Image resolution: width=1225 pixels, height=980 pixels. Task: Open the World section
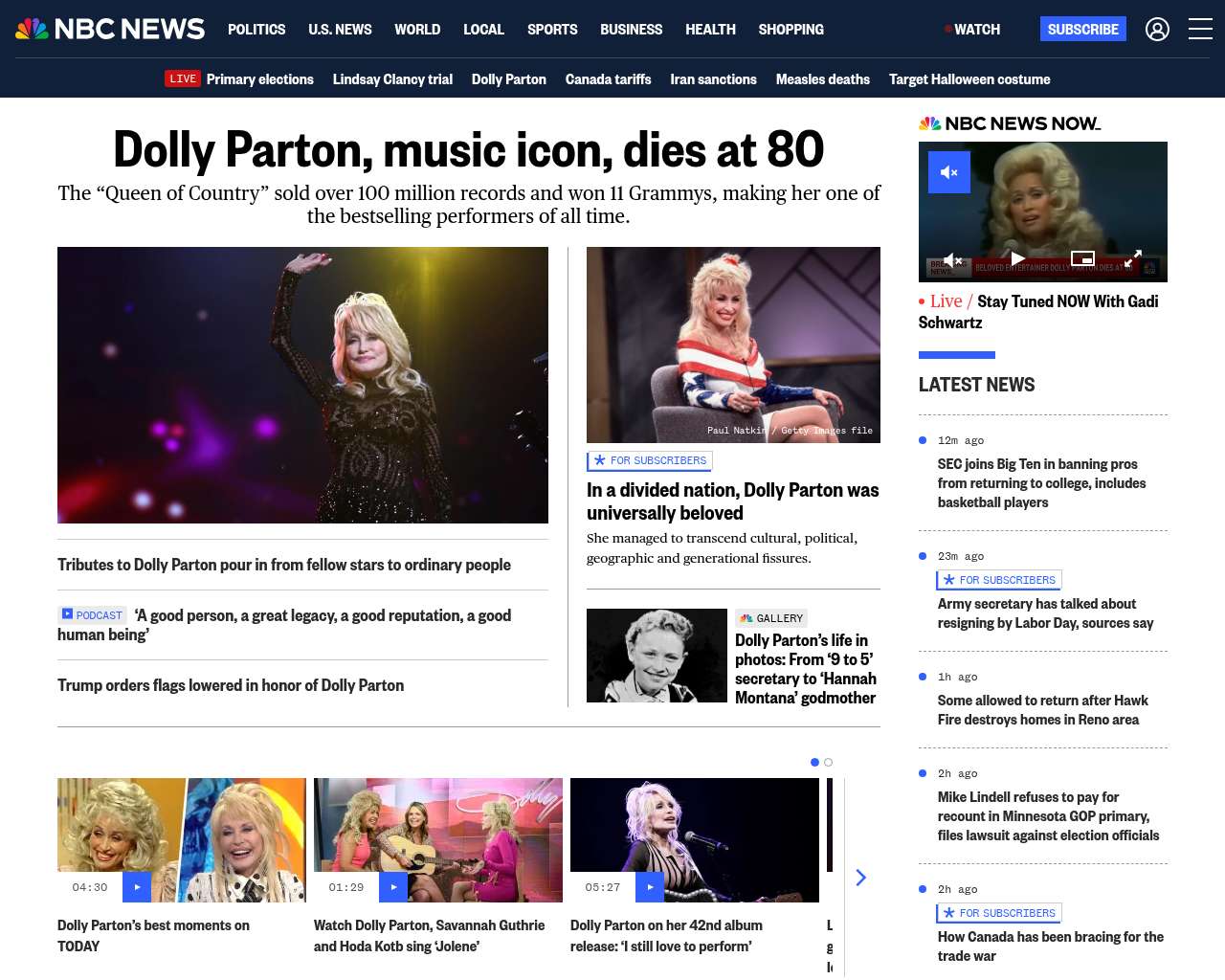[417, 30]
